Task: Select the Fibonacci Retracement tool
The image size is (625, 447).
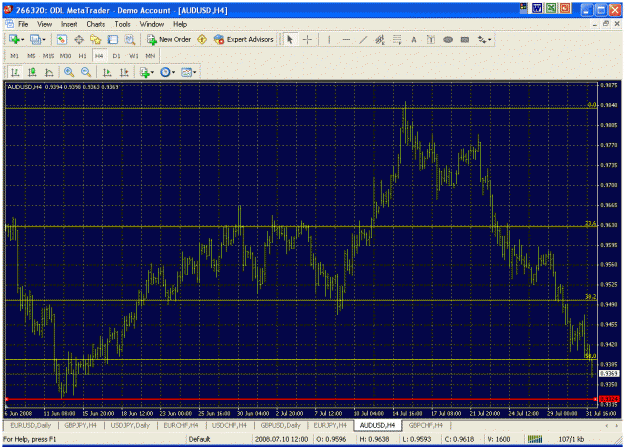Action: [x=397, y=39]
